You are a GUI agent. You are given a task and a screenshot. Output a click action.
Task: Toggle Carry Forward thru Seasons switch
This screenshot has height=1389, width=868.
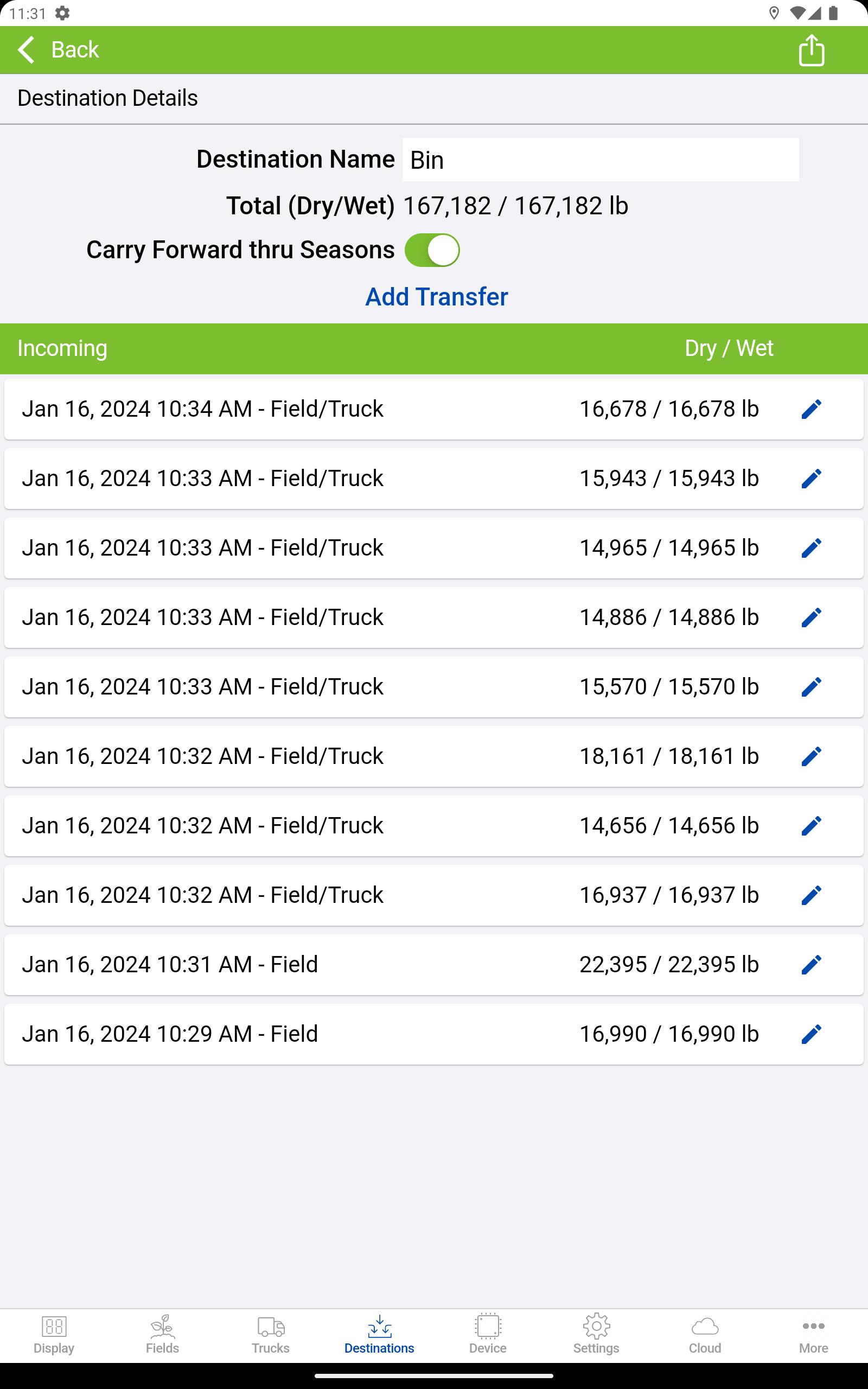[432, 250]
